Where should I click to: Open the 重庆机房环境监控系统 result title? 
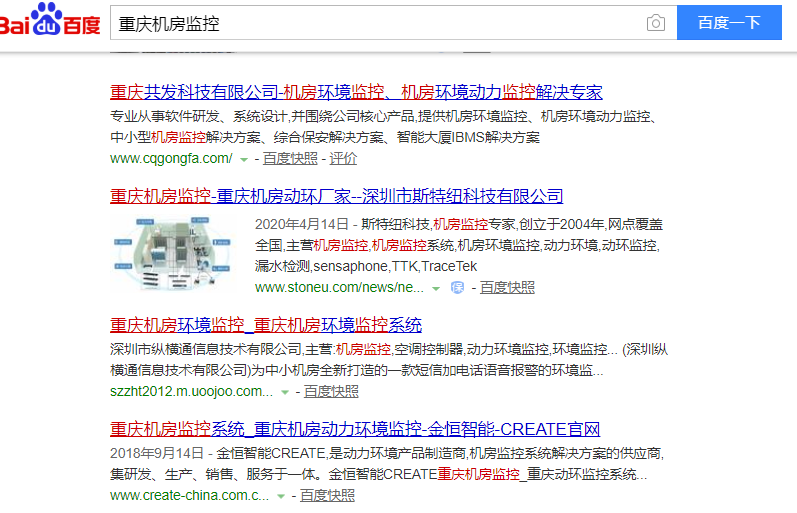266,325
